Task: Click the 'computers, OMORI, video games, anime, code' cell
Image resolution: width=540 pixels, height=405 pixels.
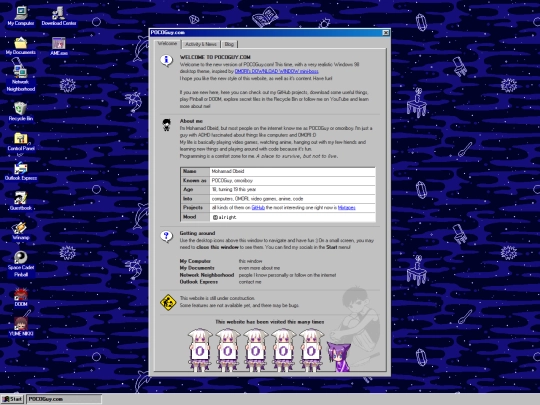Action: pos(292,199)
